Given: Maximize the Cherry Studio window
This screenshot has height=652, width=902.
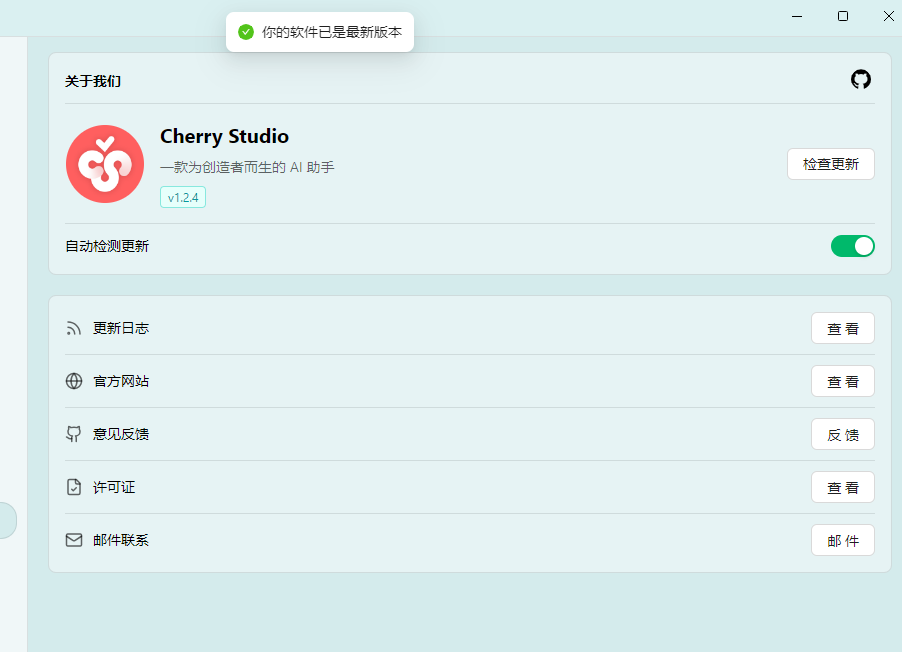Looking at the screenshot, I should 843,16.
